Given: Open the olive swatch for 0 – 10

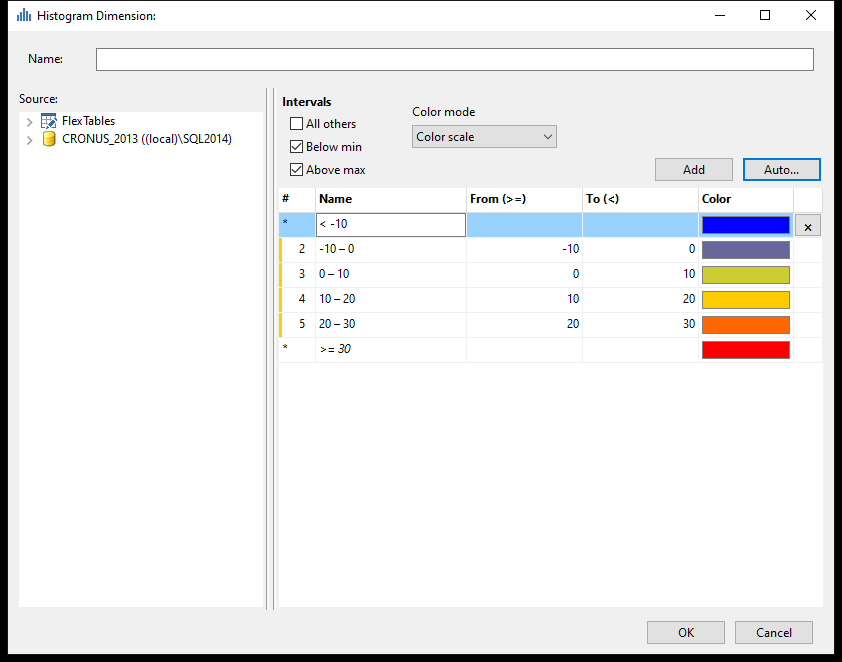Looking at the screenshot, I should coord(746,275).
